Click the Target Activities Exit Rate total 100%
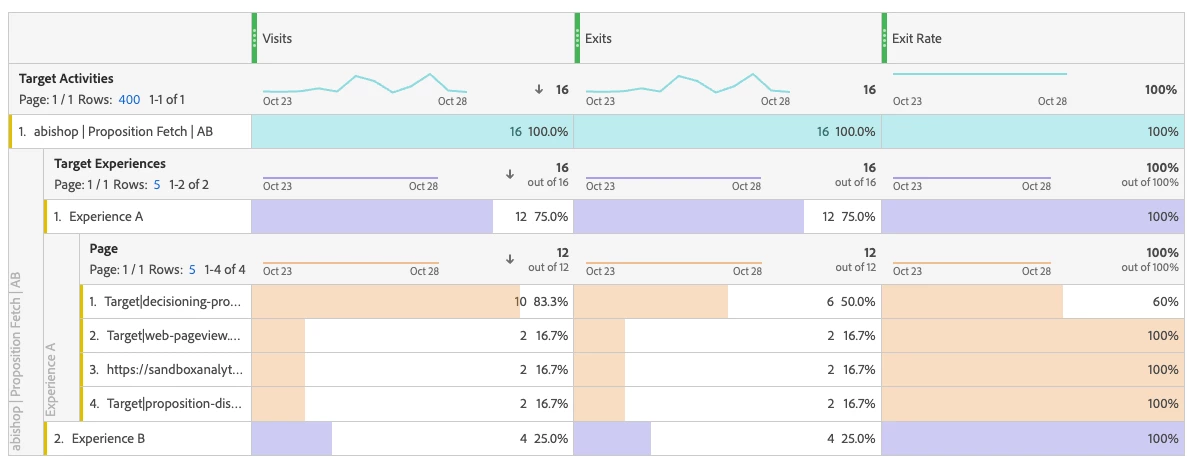Screen dimensions: 1193x464 point(1161,89)
